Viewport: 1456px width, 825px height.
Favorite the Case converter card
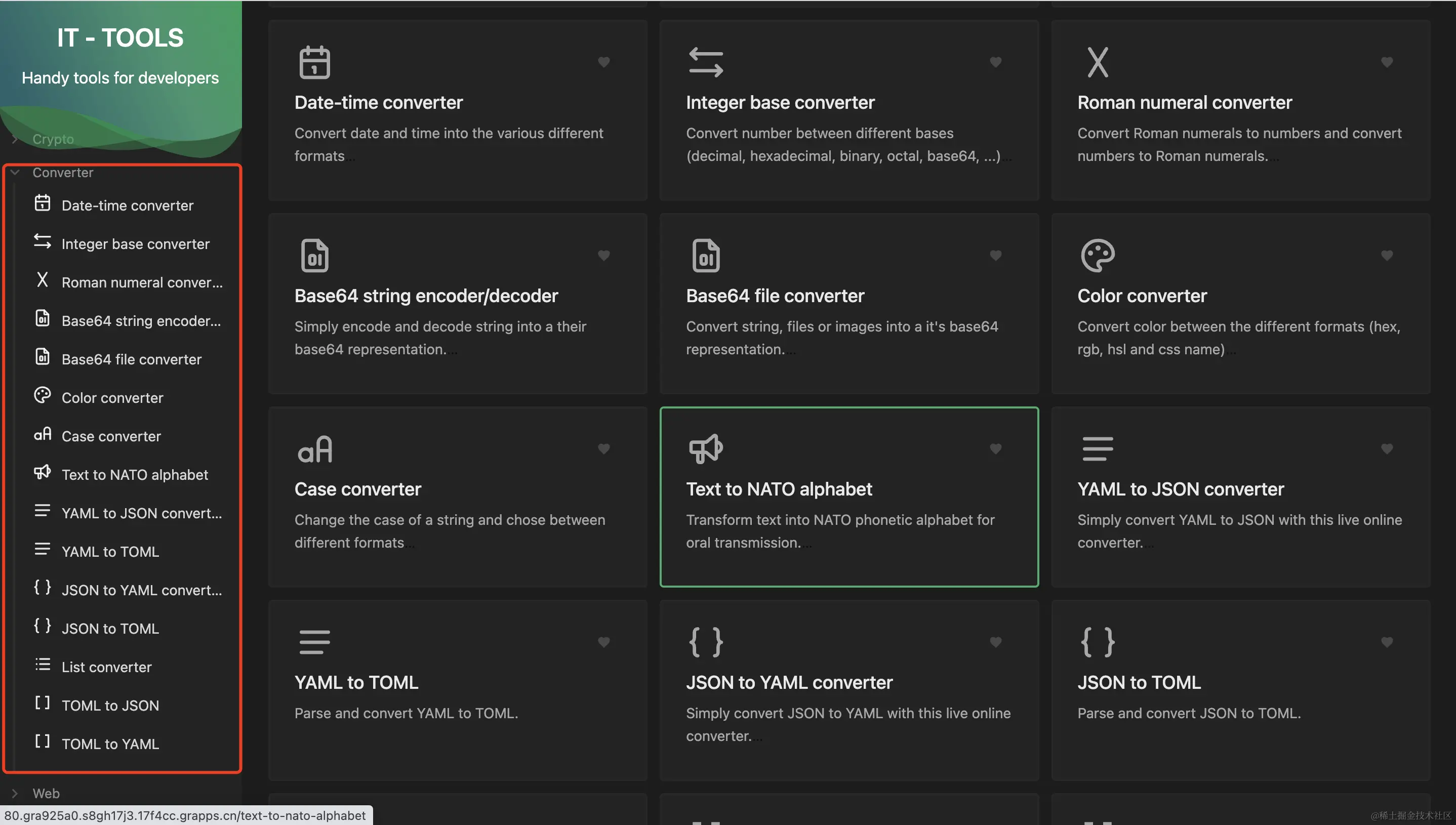pyautogui.click(x=604, y=449)
